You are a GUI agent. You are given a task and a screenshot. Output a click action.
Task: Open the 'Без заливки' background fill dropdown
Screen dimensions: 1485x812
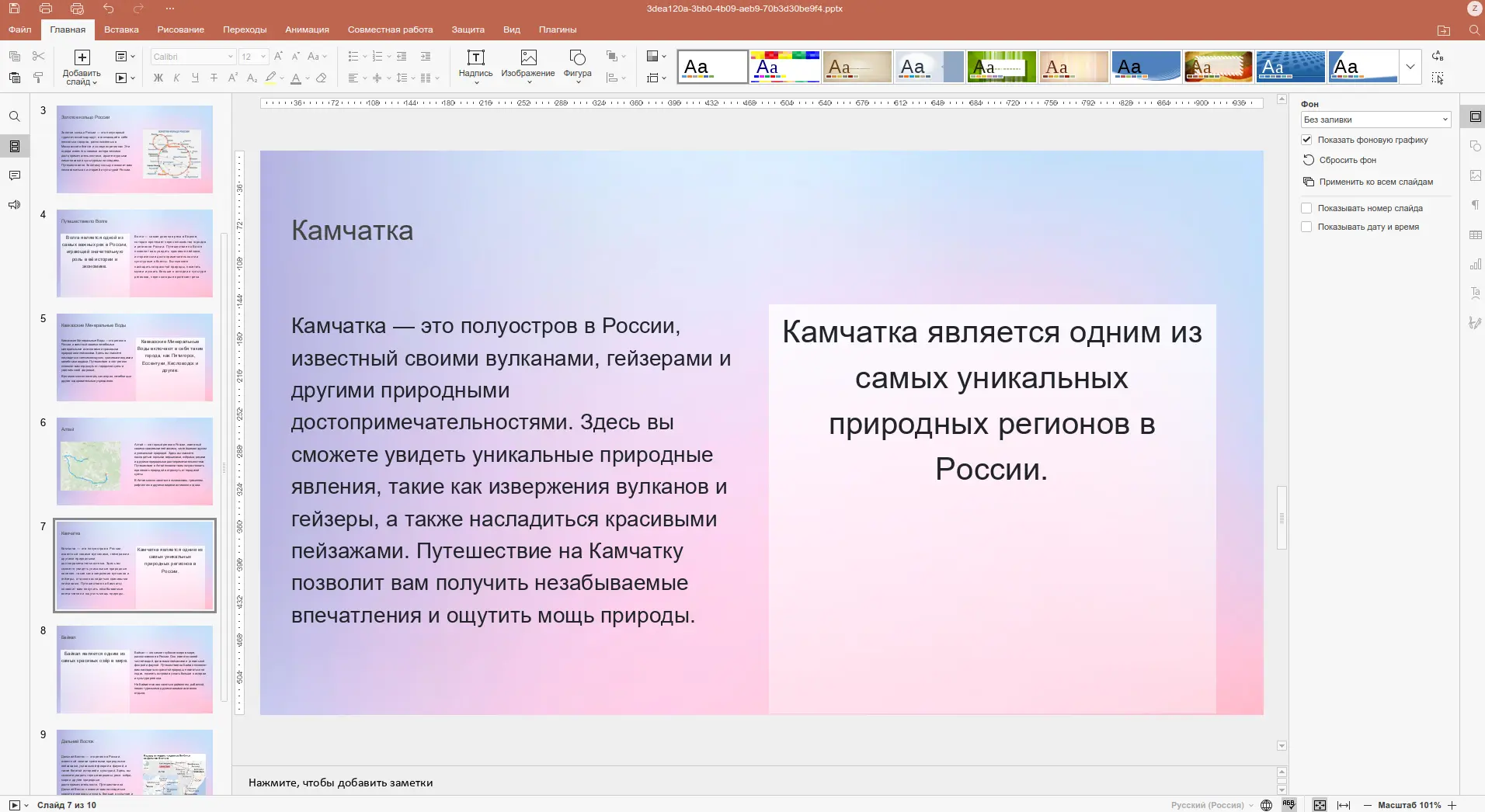[x=1375, y=120]
